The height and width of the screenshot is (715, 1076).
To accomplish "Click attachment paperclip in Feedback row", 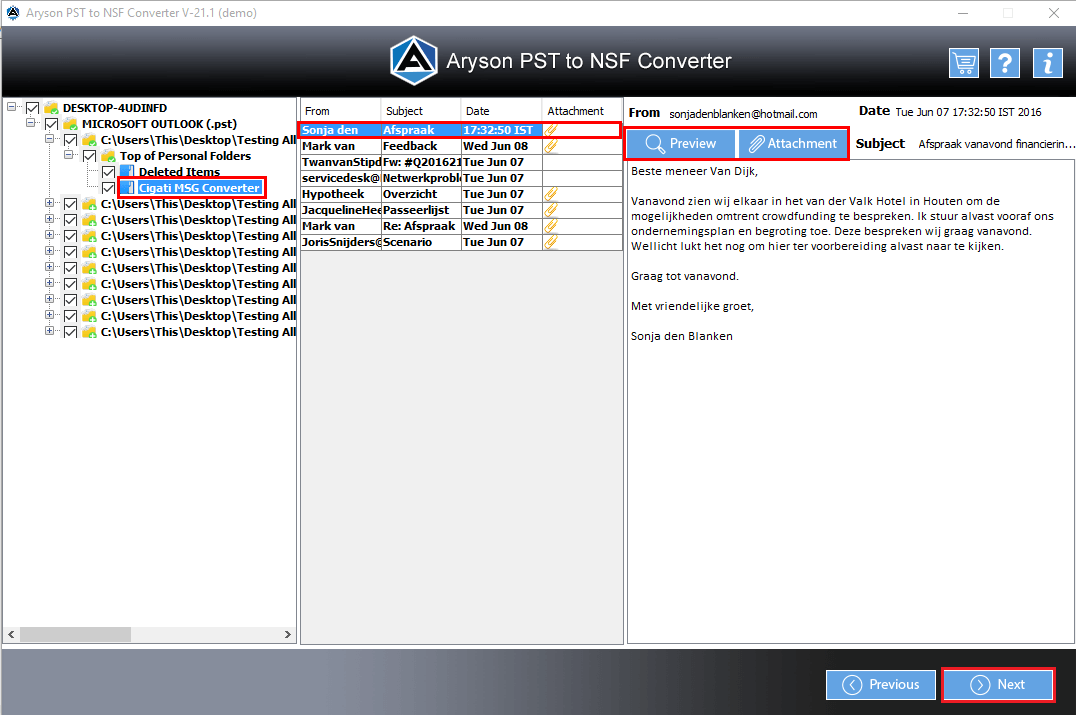I will click(550, 146).
